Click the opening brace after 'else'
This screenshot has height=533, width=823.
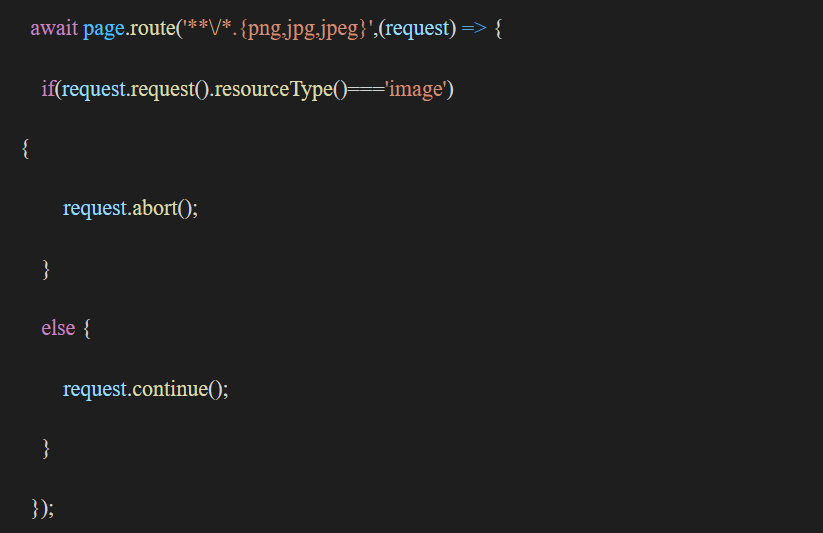click(x=88, y=327)
